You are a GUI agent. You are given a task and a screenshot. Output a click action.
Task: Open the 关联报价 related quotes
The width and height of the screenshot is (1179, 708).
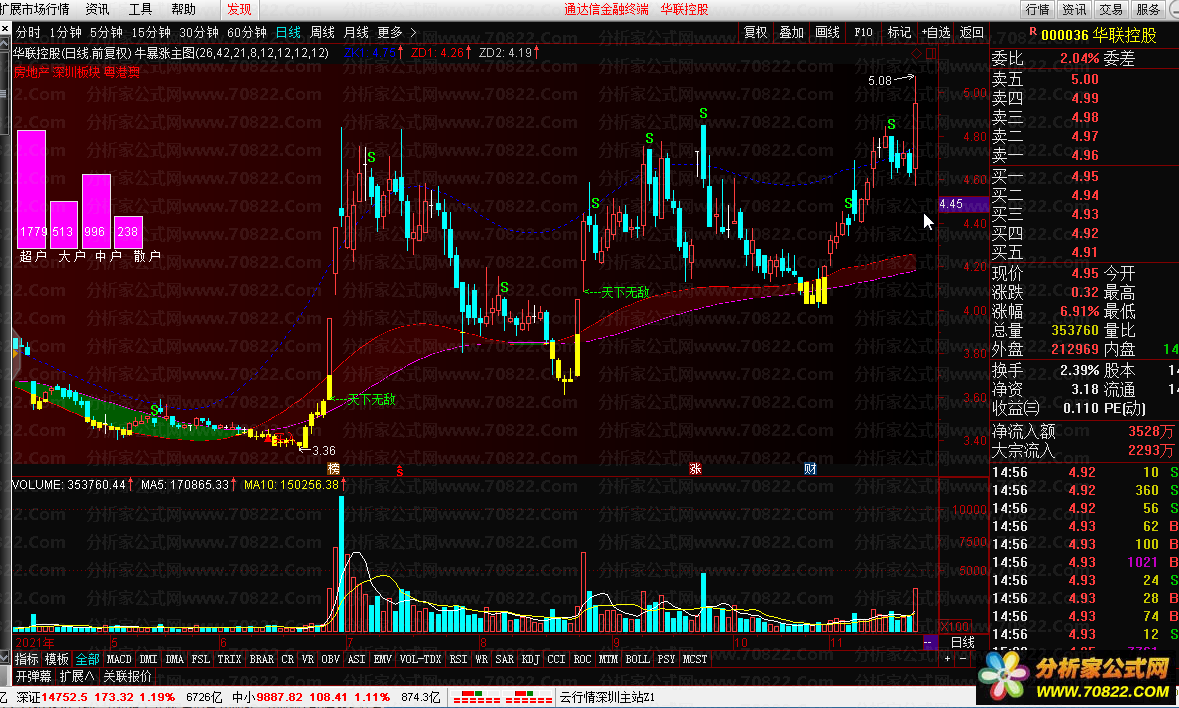point(127,676)
